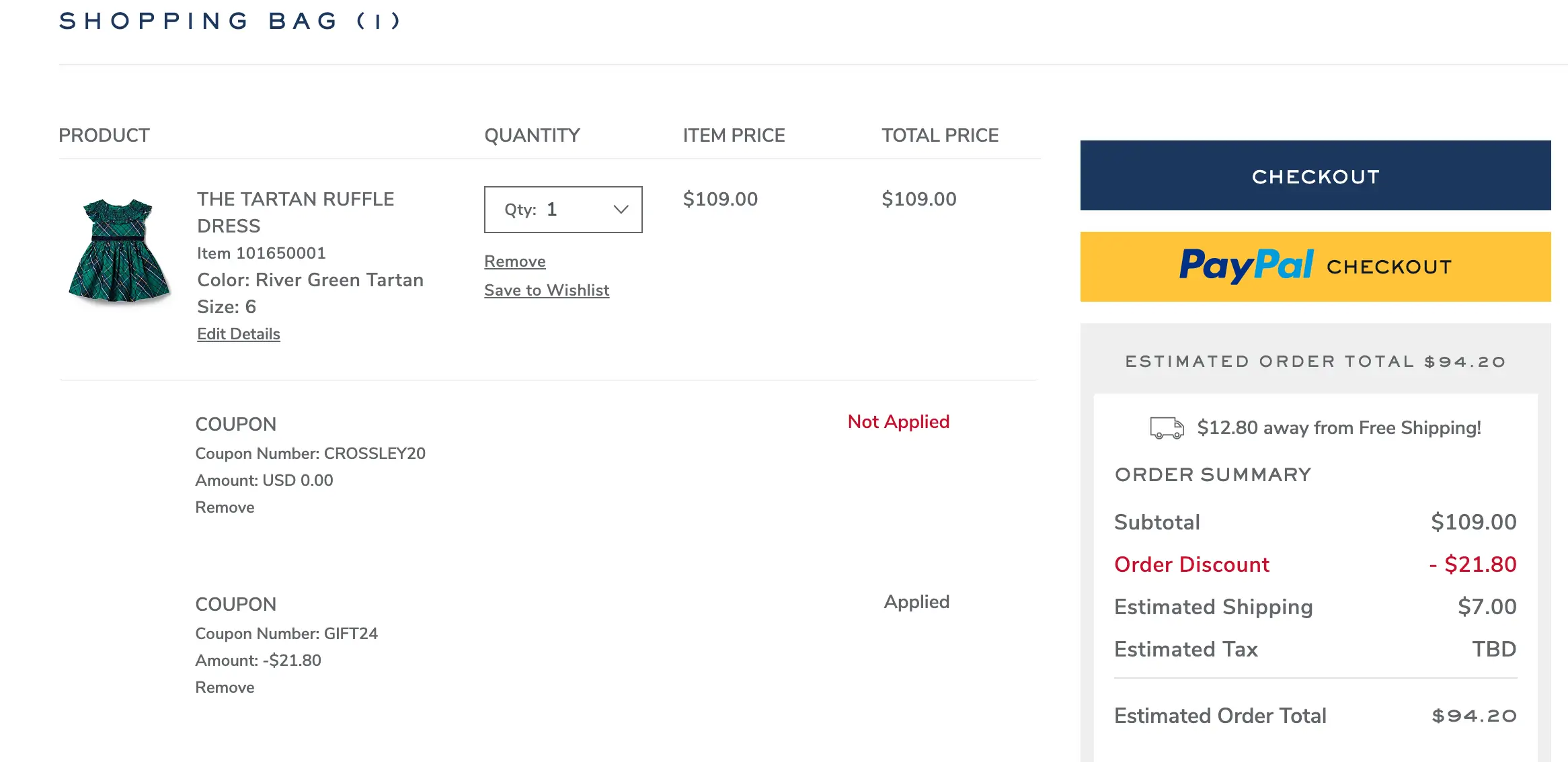
Task: Pay with the PayPal Checkout button
Action: 1315,267
